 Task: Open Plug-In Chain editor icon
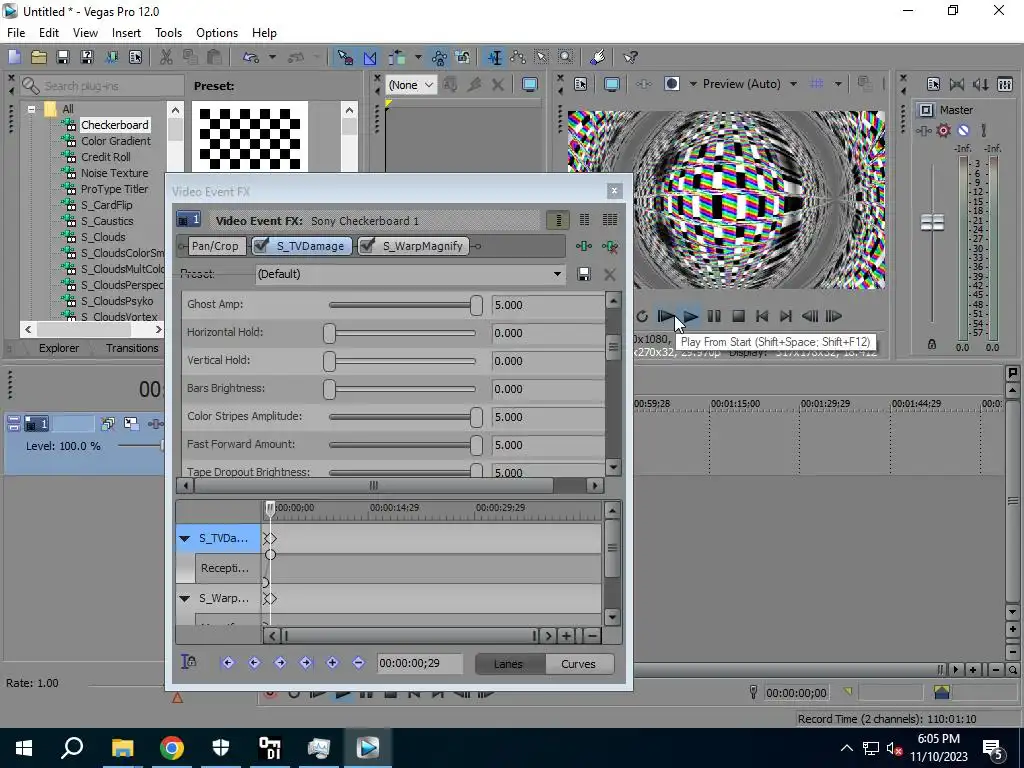pos(584,246)
